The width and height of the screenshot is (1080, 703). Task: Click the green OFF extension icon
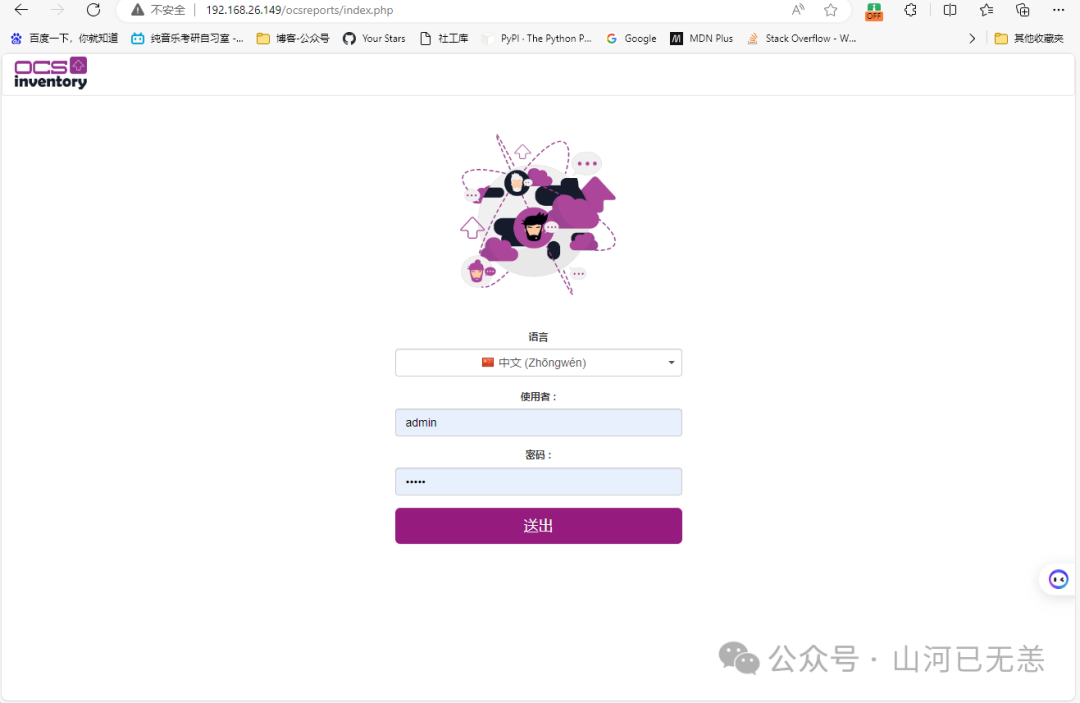[x=874, y=11]
